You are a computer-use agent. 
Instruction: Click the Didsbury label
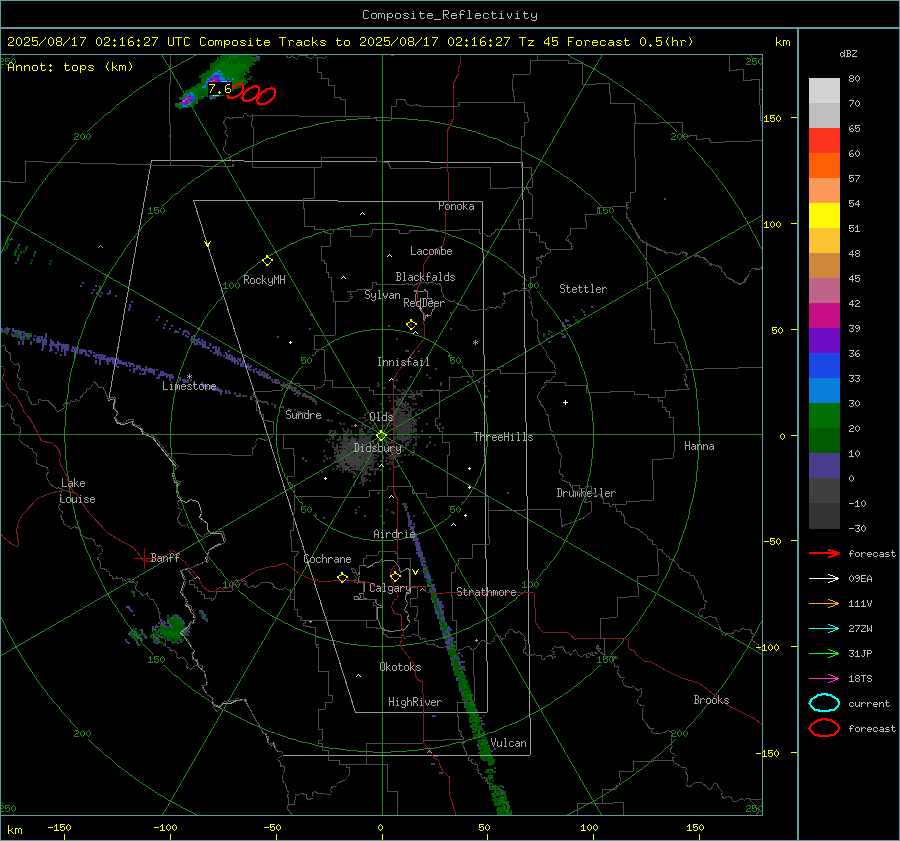click(377, 448)
